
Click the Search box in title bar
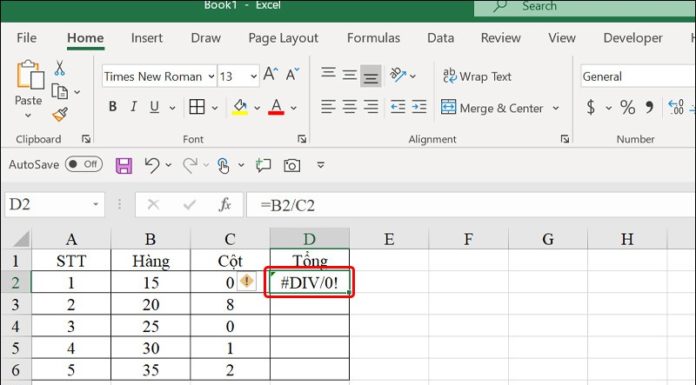tap(585, 7)
